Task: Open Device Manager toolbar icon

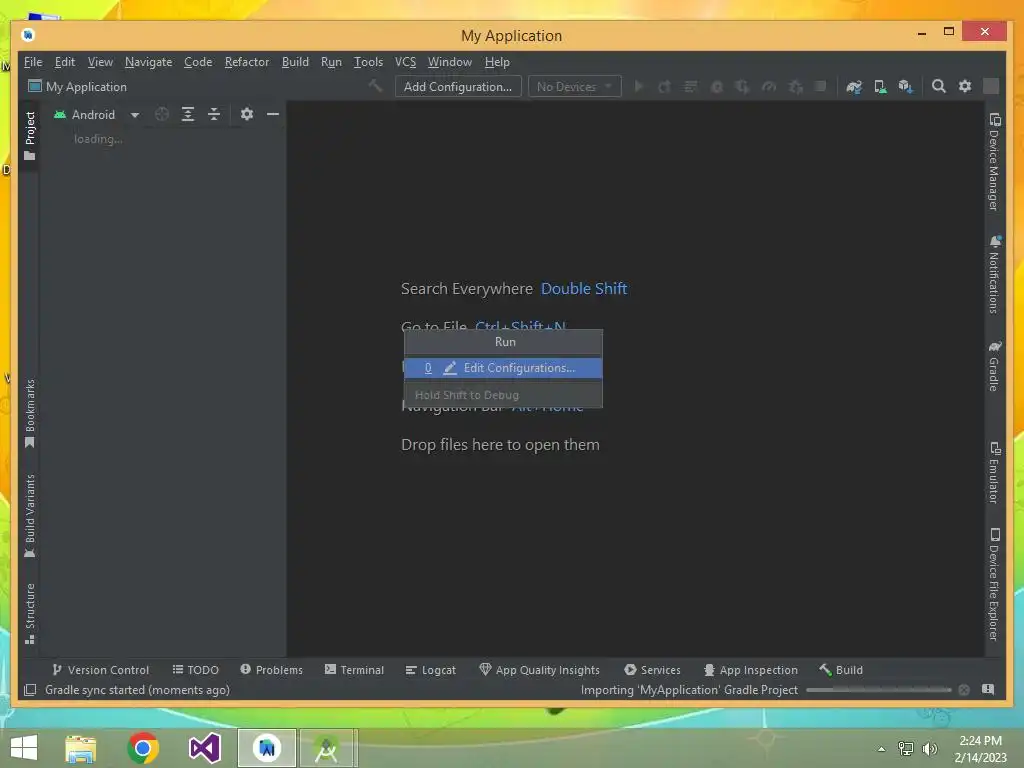Action: click(x=880, y=86)
